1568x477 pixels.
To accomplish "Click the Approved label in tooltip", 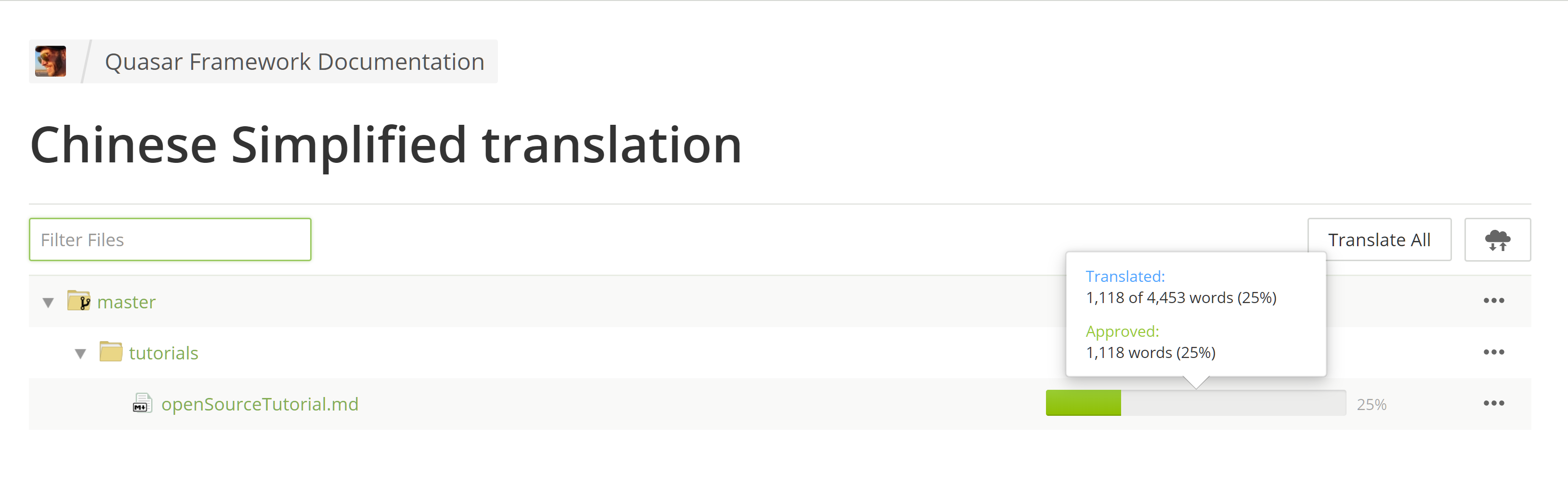I will click(1123, 331).
